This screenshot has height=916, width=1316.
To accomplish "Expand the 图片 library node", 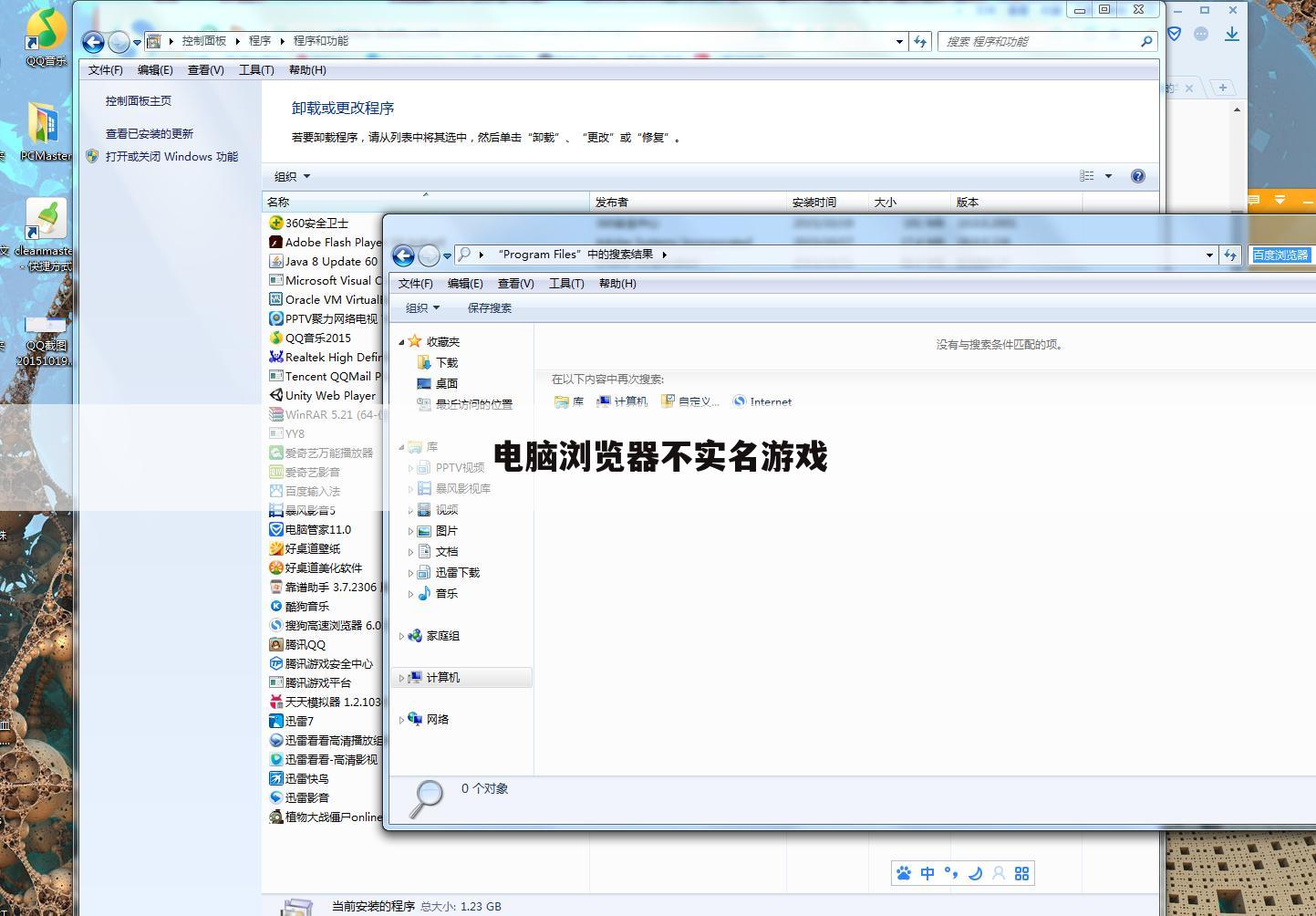I will [x=410, y=531].
